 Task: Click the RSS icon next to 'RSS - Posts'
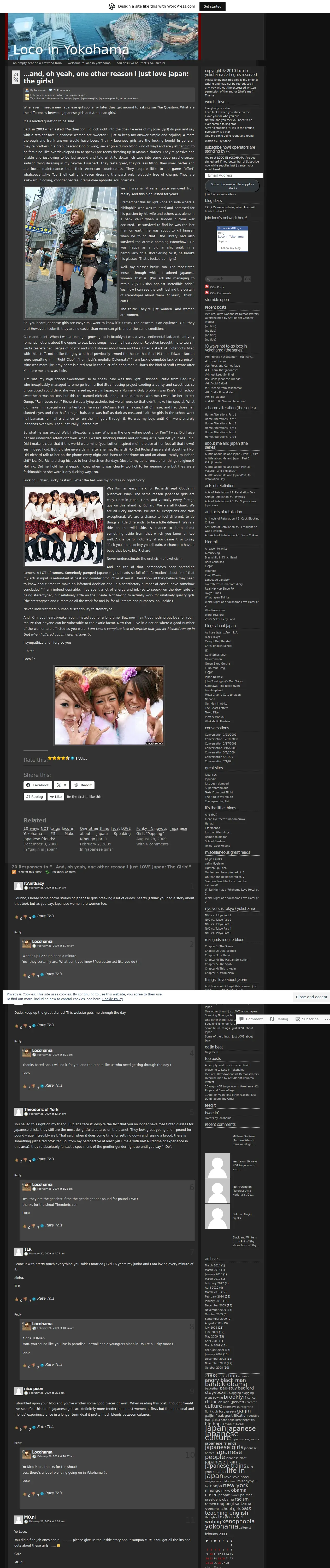point(207,287)
